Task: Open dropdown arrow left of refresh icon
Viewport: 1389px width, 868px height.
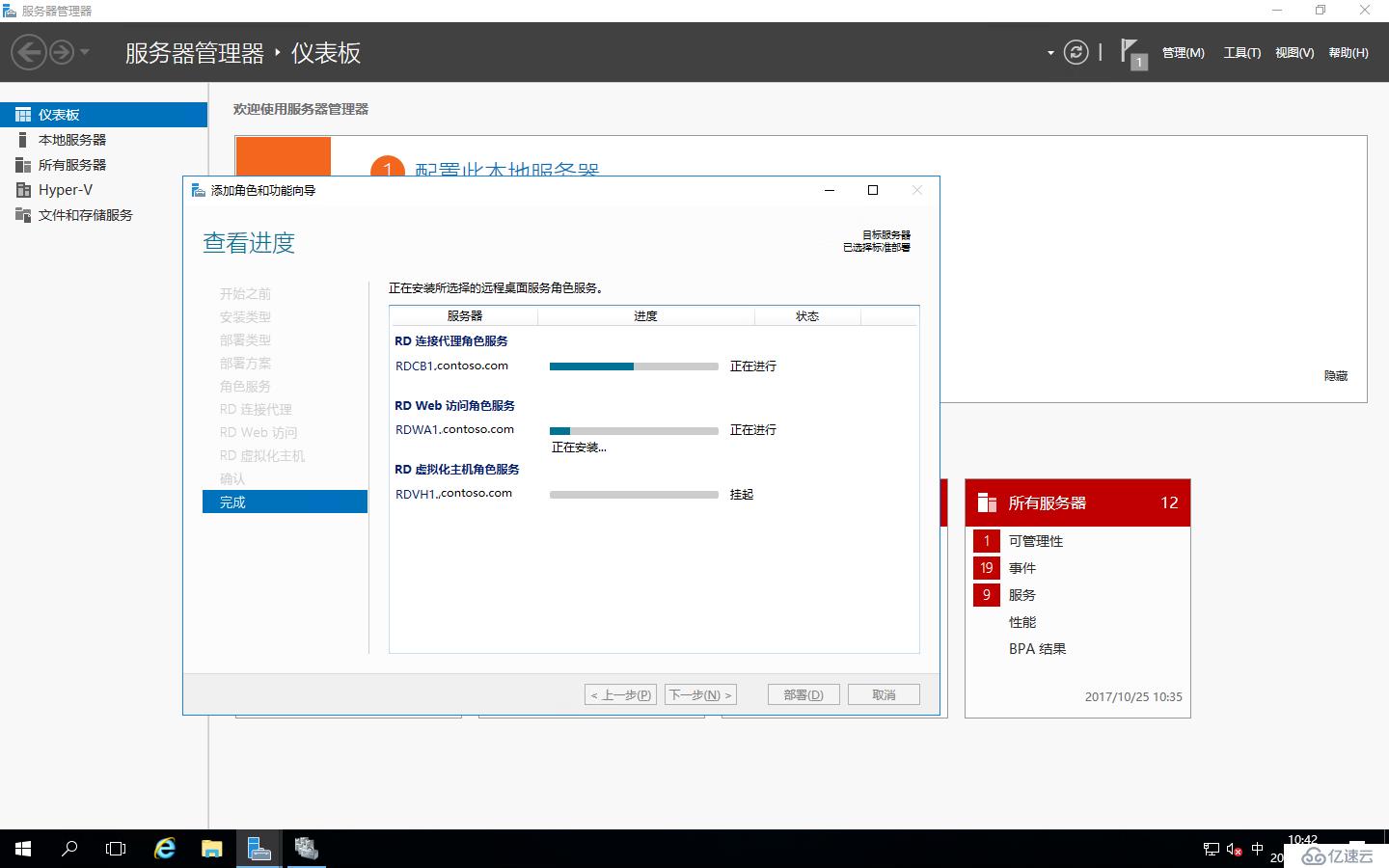Action: 1050,53
